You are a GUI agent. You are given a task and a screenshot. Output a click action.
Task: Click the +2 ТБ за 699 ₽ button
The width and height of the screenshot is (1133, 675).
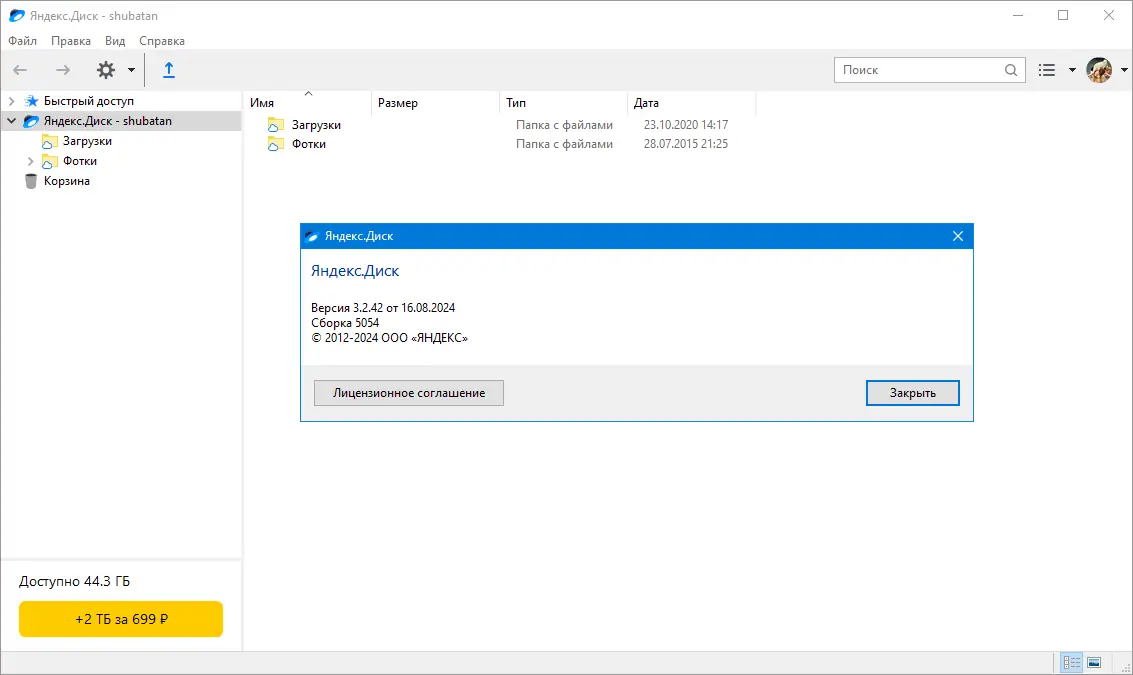point(121,619)
